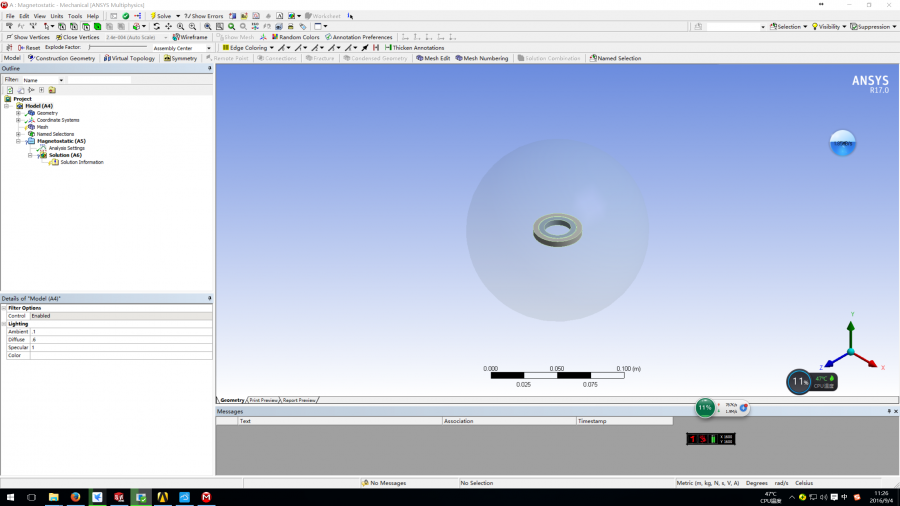Screen dimensions: 900x506
Task: Switch to the Print Preview tab
Action: tap(263, 400)
